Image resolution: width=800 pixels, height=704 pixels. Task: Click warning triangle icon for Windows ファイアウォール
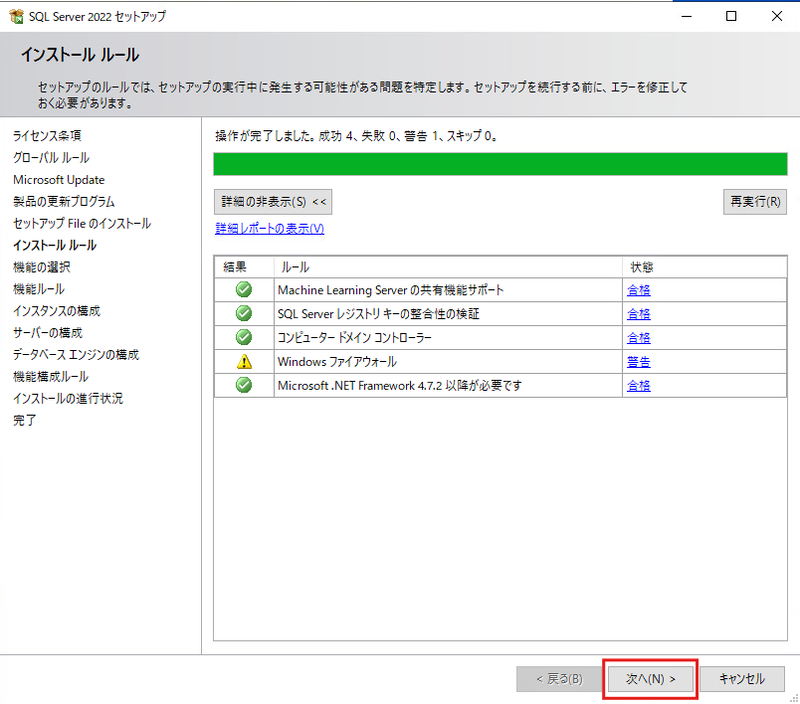click(244, 361)
